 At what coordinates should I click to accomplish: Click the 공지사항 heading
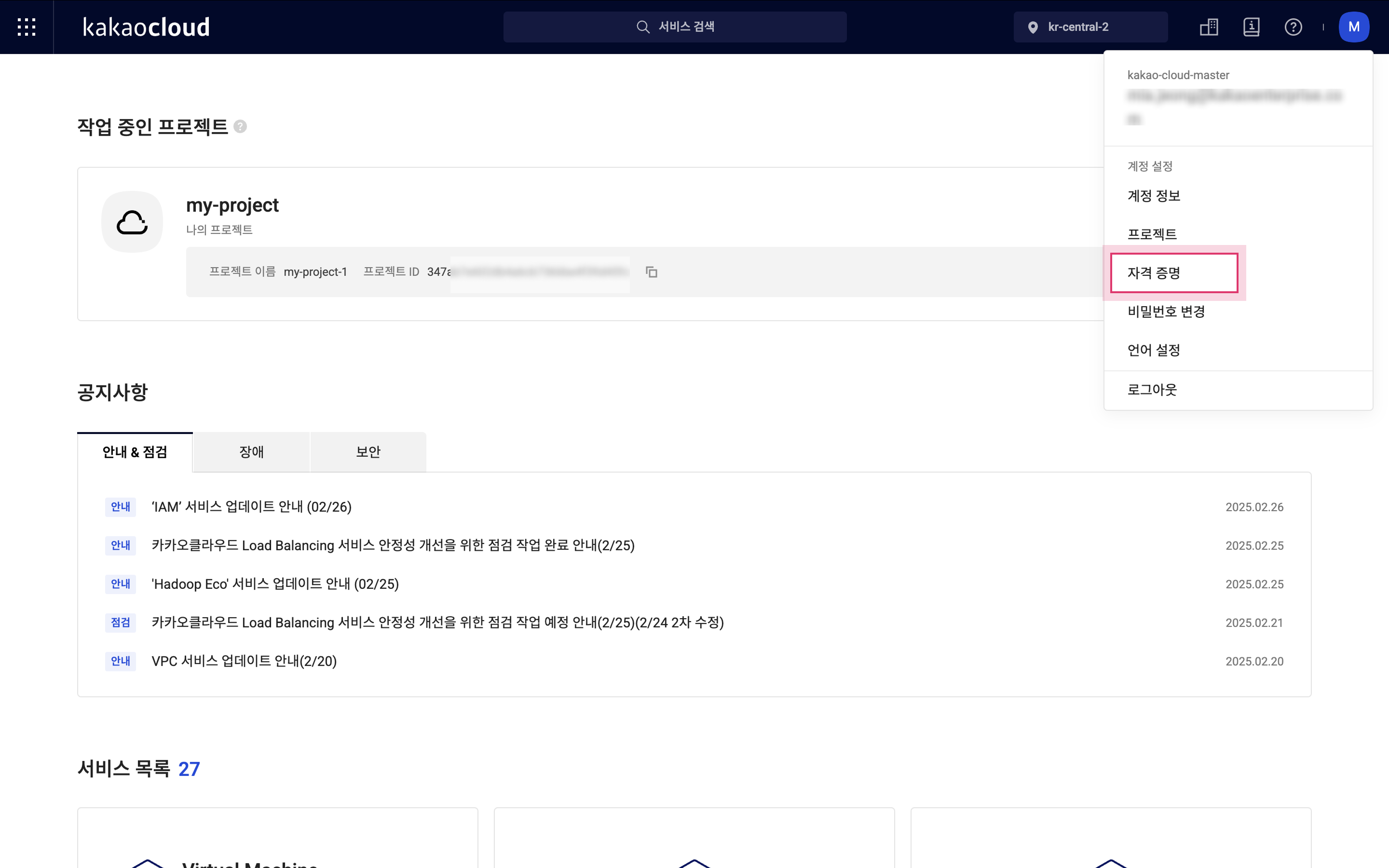(x=112, y=392)
